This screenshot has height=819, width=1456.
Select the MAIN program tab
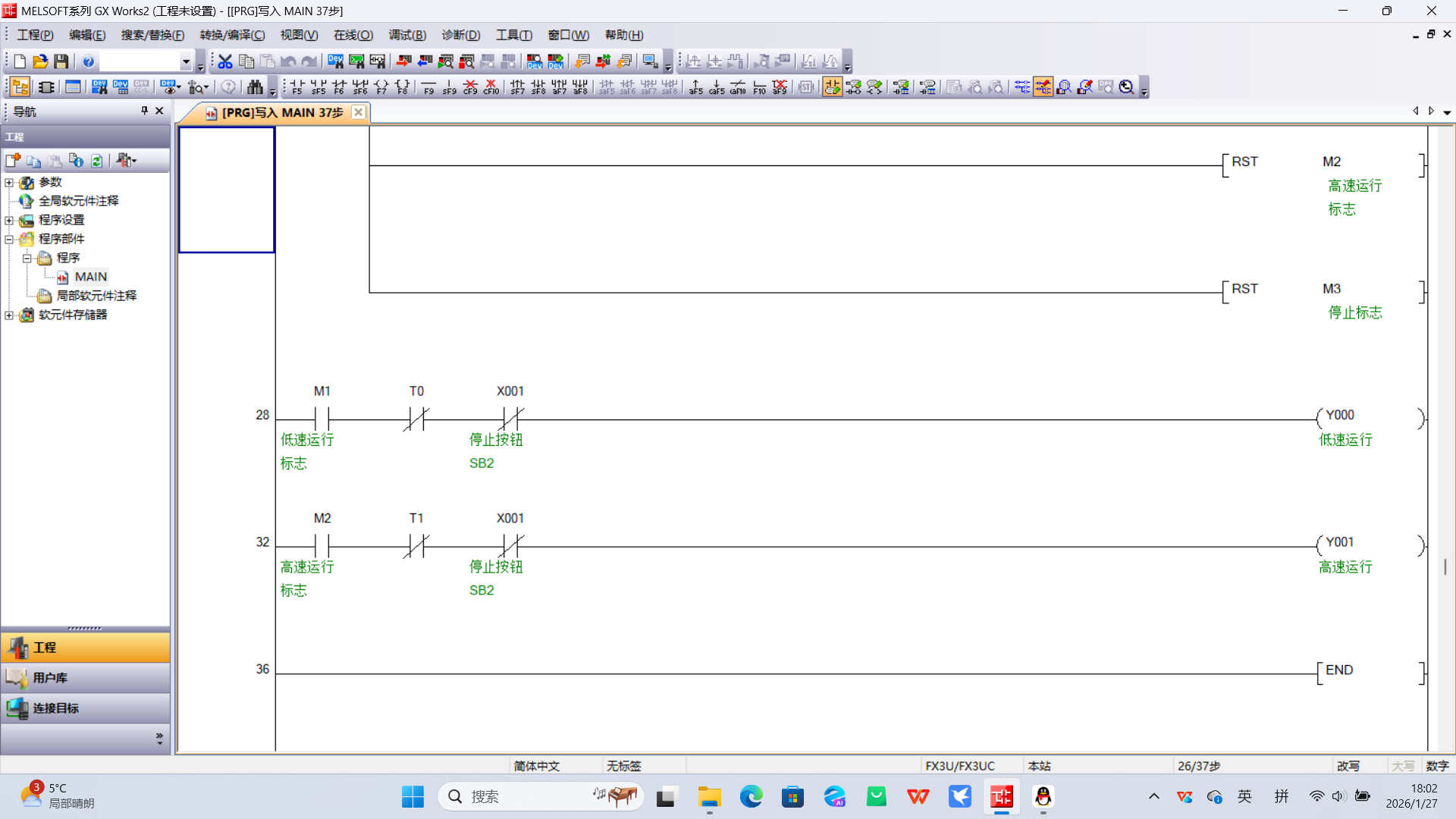(x=281, y=112)
